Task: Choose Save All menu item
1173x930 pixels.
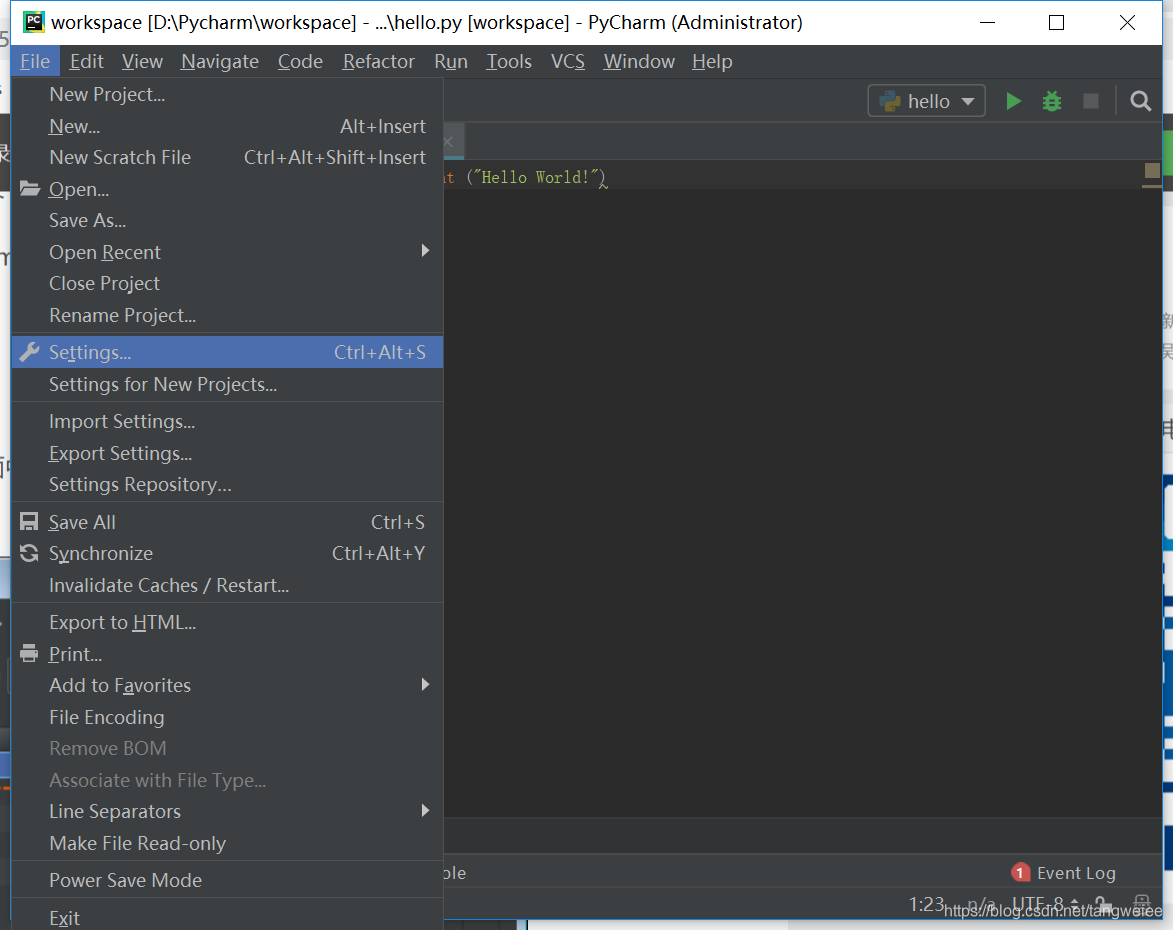Action: pyautogui.click(x=227, y=522)
